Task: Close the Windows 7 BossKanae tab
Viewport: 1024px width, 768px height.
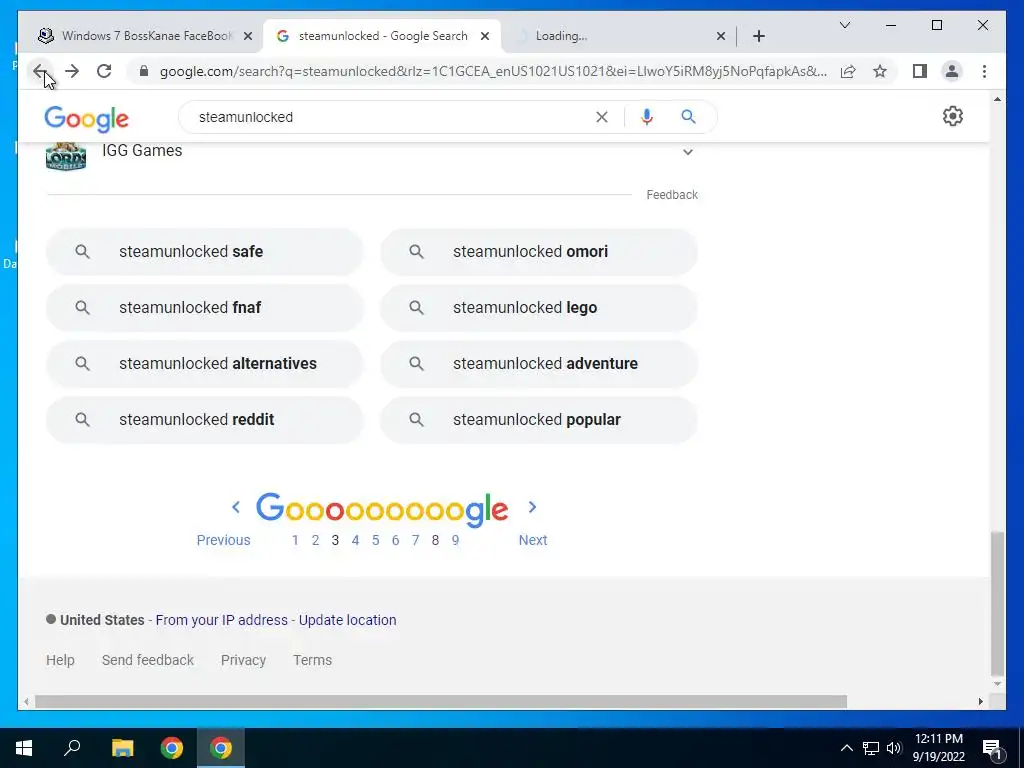Action: tap(248, 36)
